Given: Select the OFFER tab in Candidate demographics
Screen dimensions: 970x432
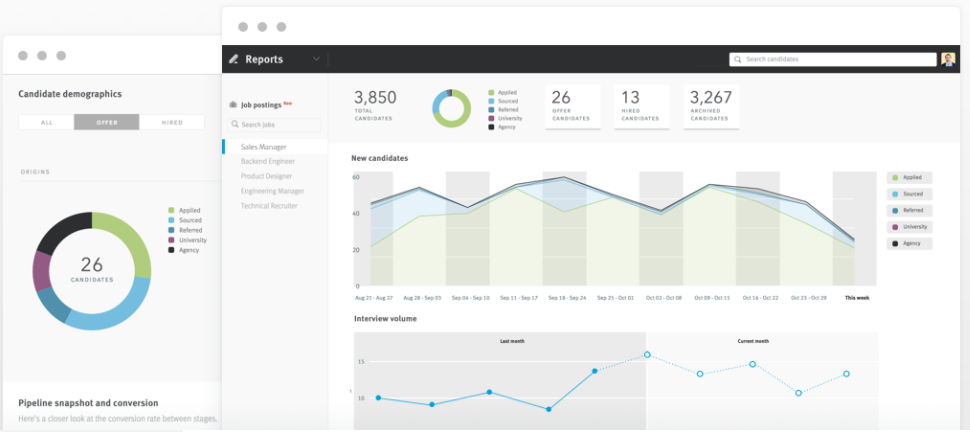Looking at the screenshot, I should pyautogui.click(x=107, y=123).
